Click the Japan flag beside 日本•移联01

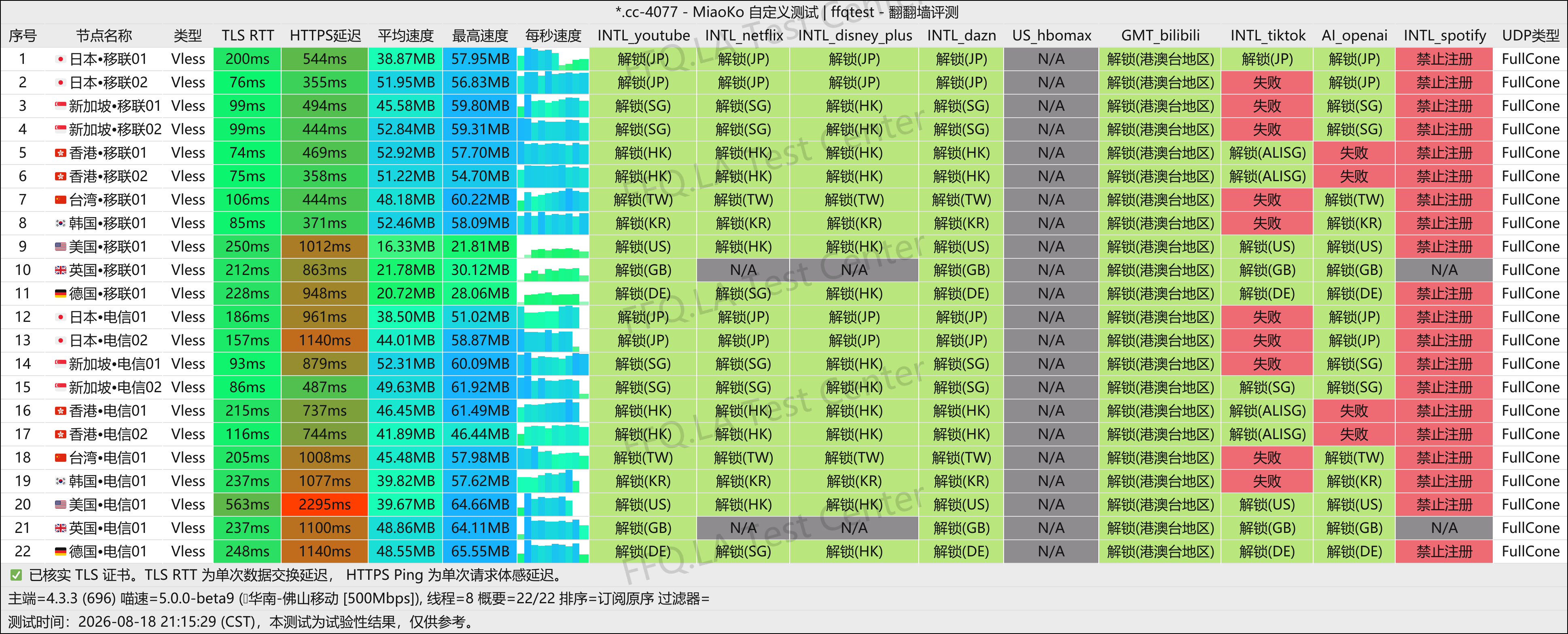pyautogui.click(x=60, y=59)
